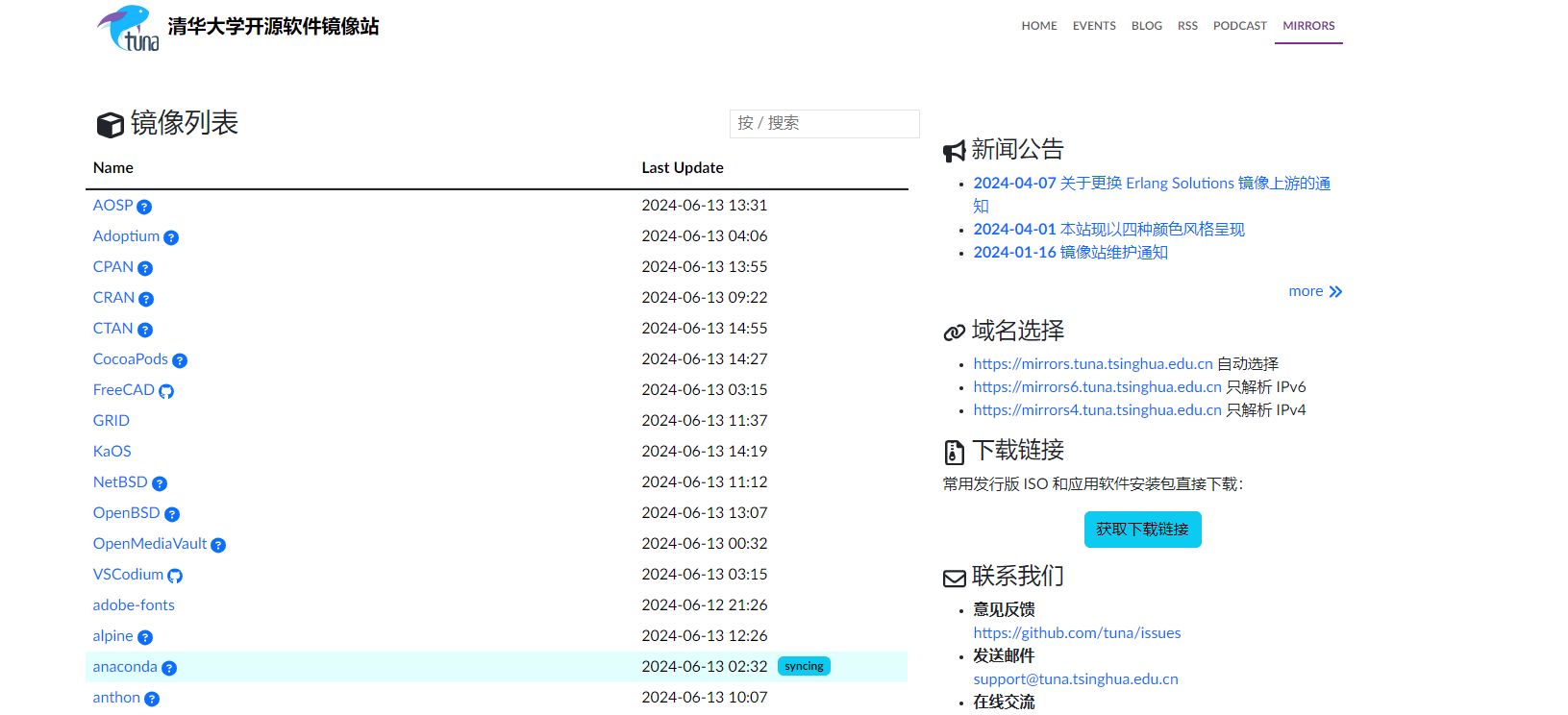This screenshot has height=715, width=1568.
Task: Open the RSS nav item
Action: click(1187, 26)
